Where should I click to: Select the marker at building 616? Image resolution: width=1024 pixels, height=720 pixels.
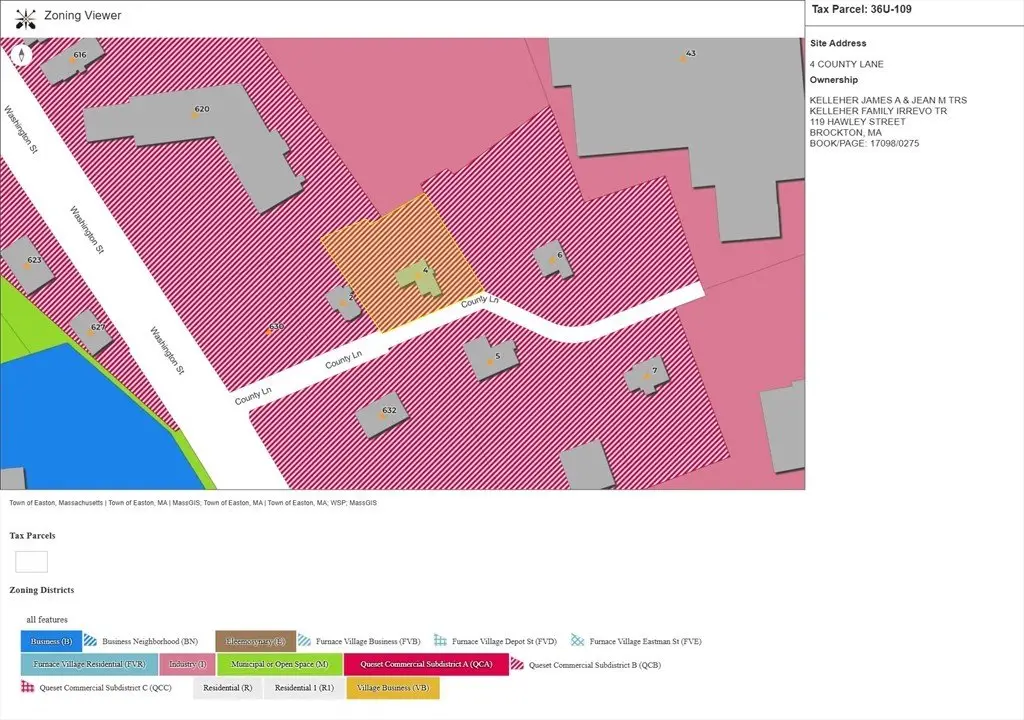pyautogui.click(x=72, y=61)
